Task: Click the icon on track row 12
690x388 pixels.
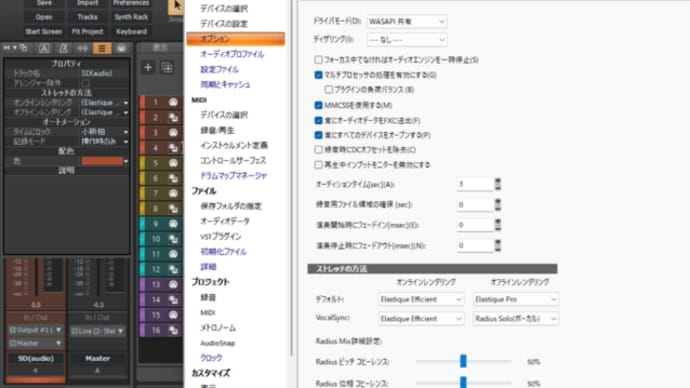Action: (x=173, y=269)
